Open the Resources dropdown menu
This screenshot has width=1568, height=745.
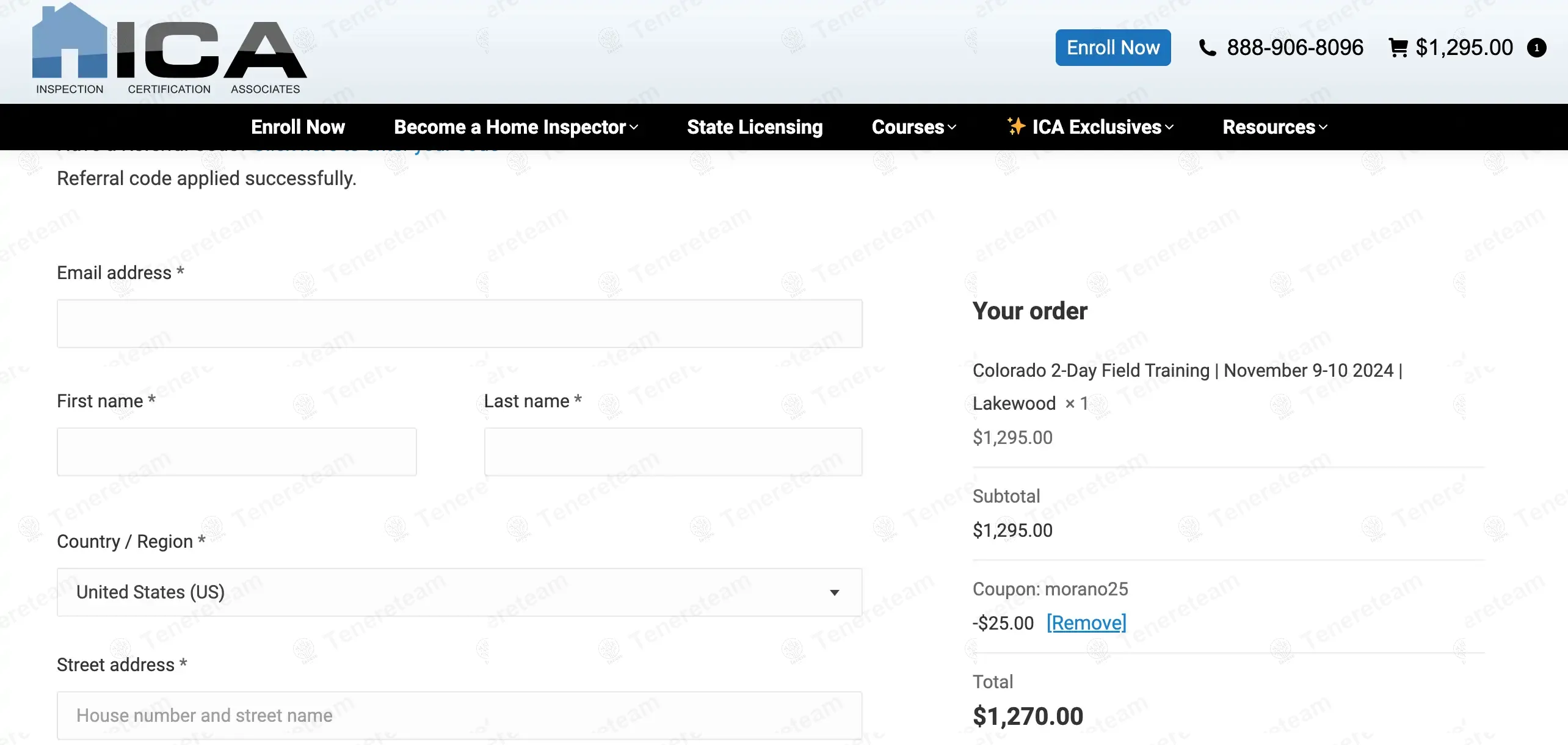1275,127
